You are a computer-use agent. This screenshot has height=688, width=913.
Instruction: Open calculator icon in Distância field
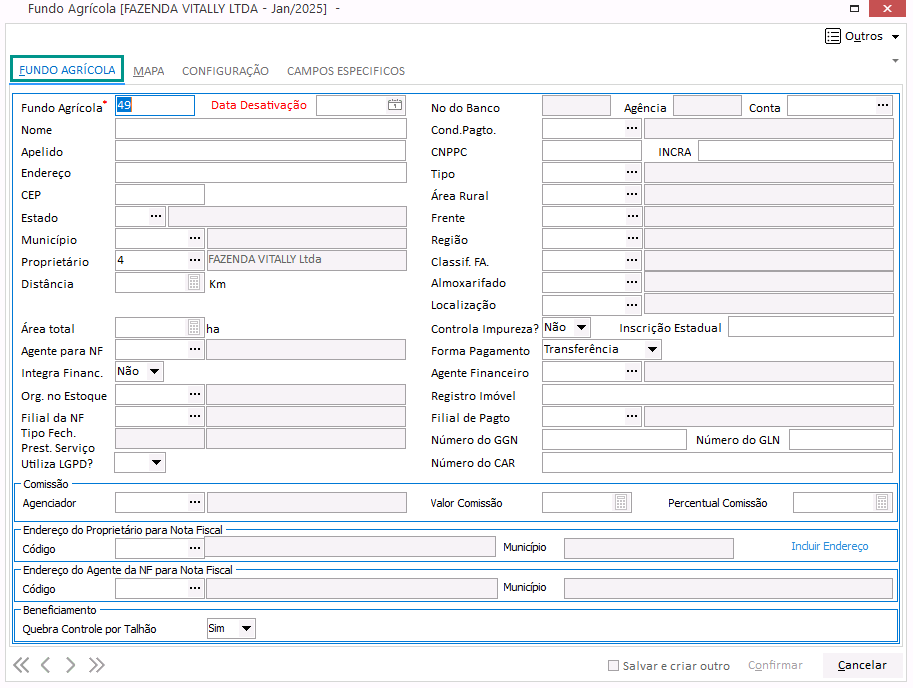[195, 283]
